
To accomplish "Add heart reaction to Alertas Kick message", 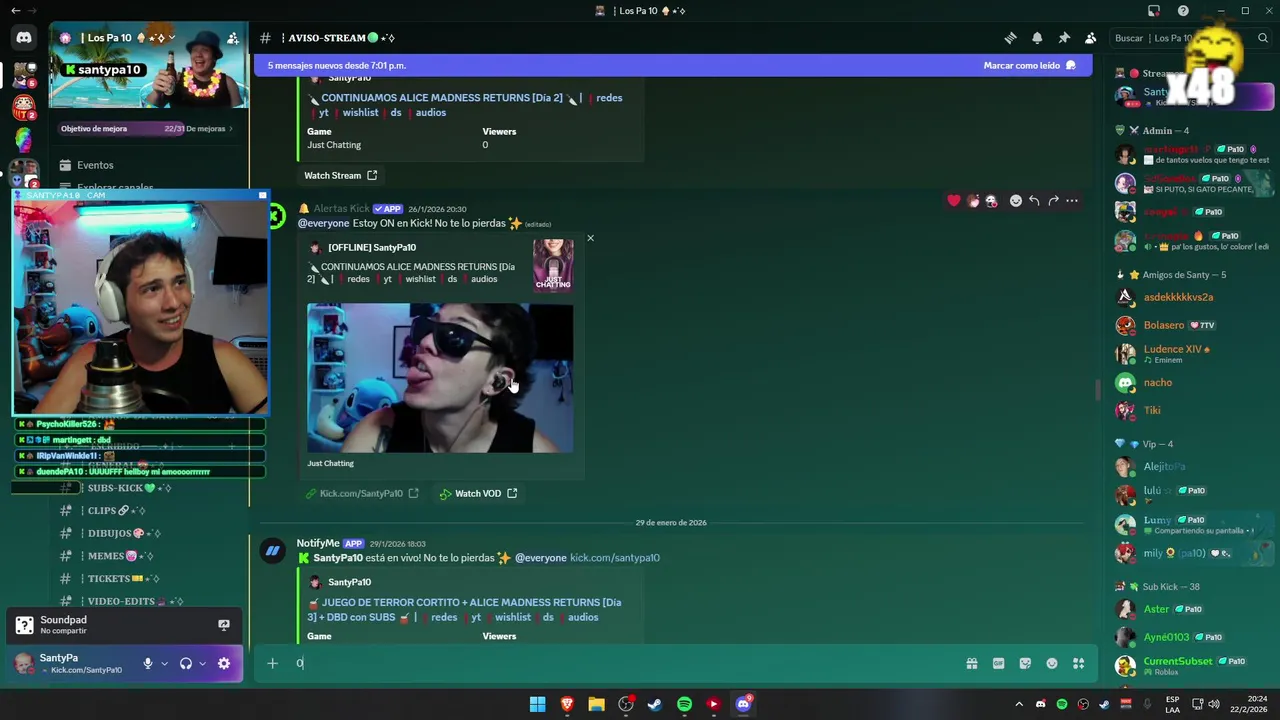I will click(x=954, y=201).
